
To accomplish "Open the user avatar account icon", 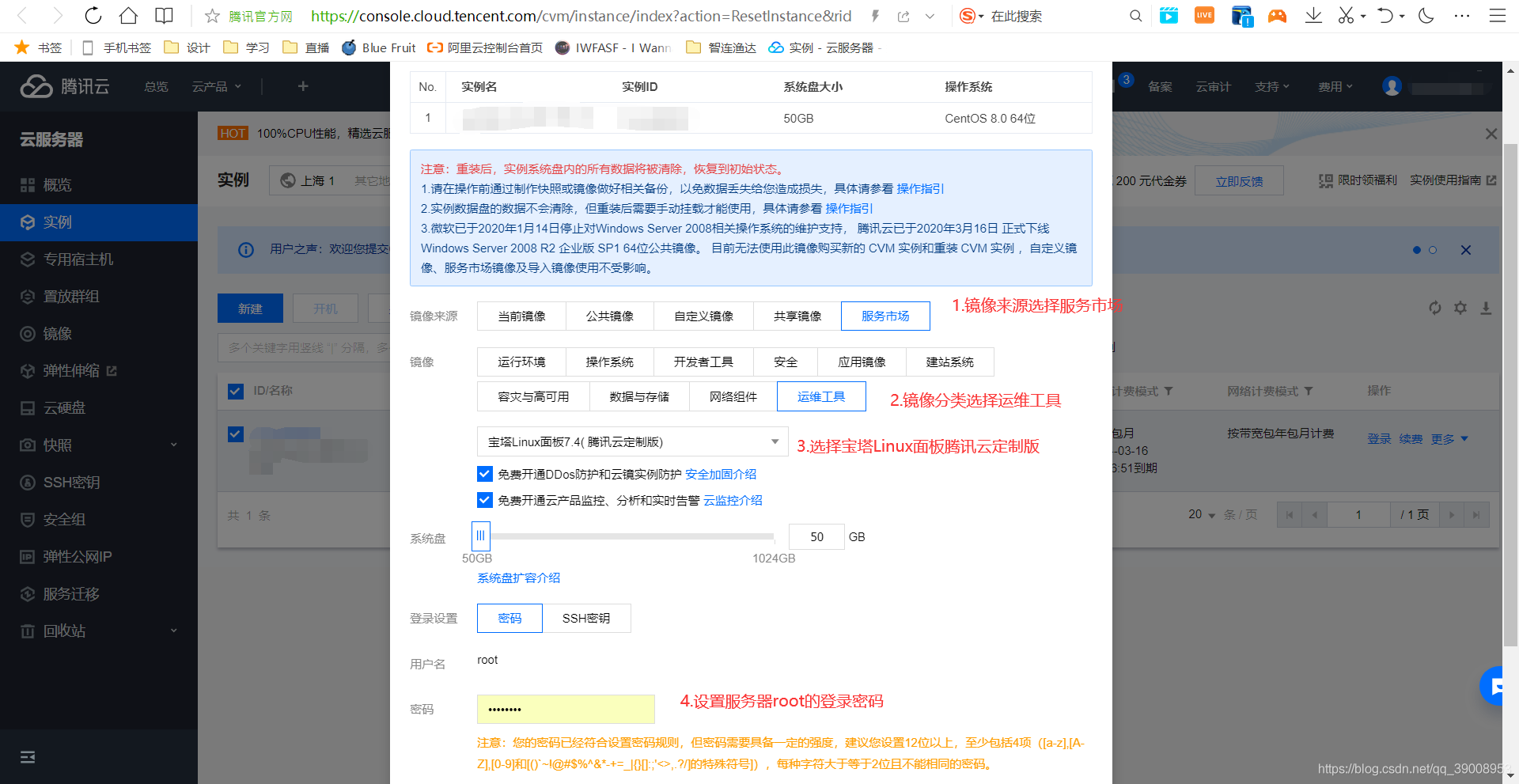I will (1392, 86).
